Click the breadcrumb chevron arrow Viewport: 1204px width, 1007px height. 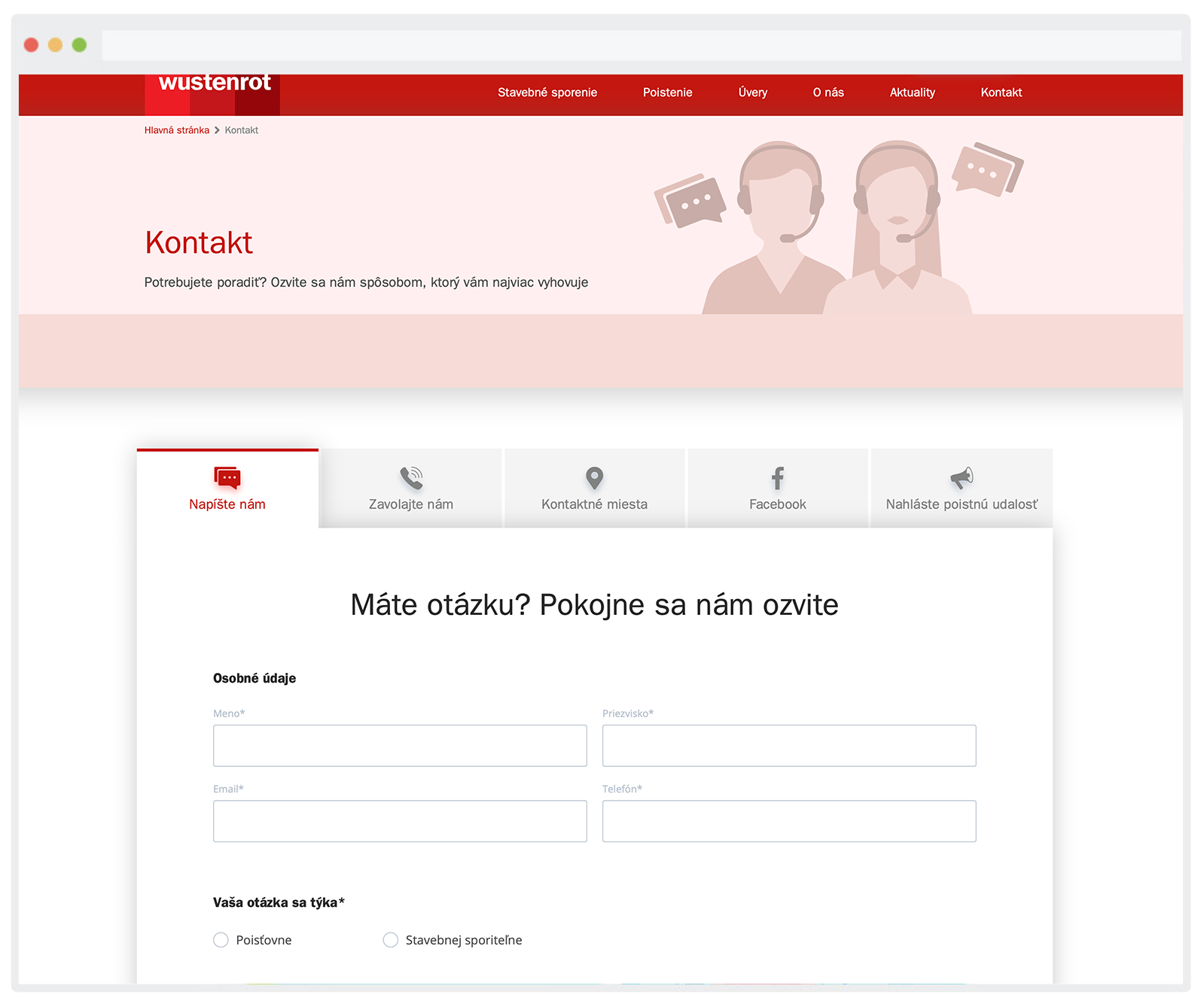(217, 130)
